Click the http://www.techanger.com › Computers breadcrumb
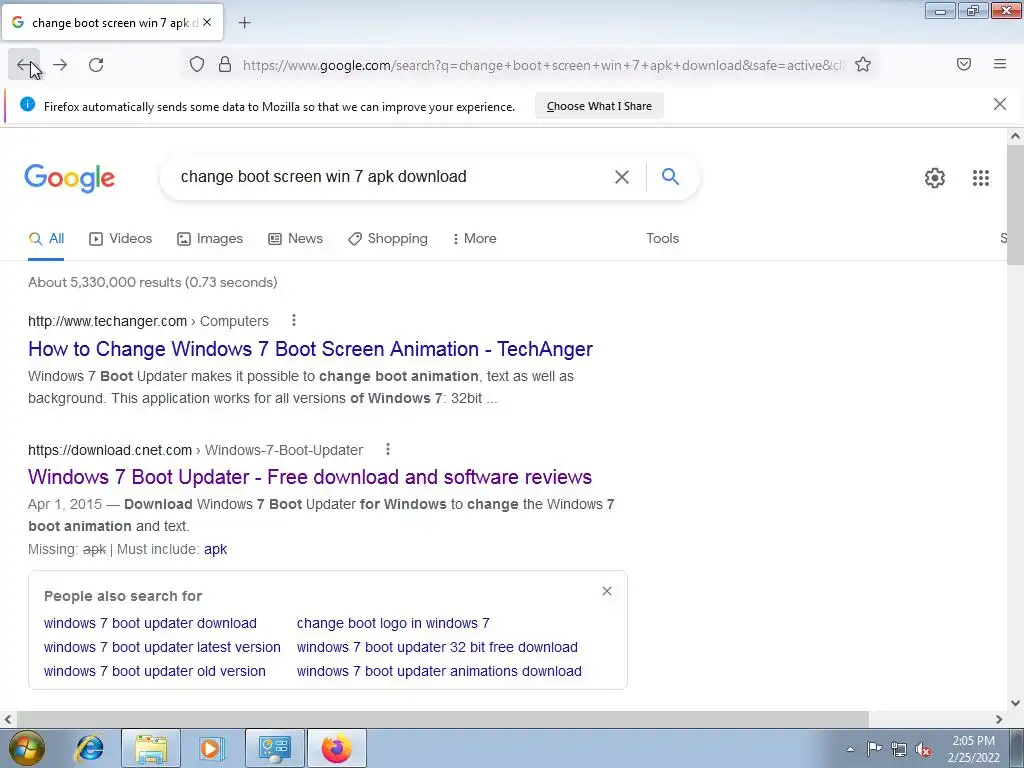Screen dimensions: 1024x768 148,321
